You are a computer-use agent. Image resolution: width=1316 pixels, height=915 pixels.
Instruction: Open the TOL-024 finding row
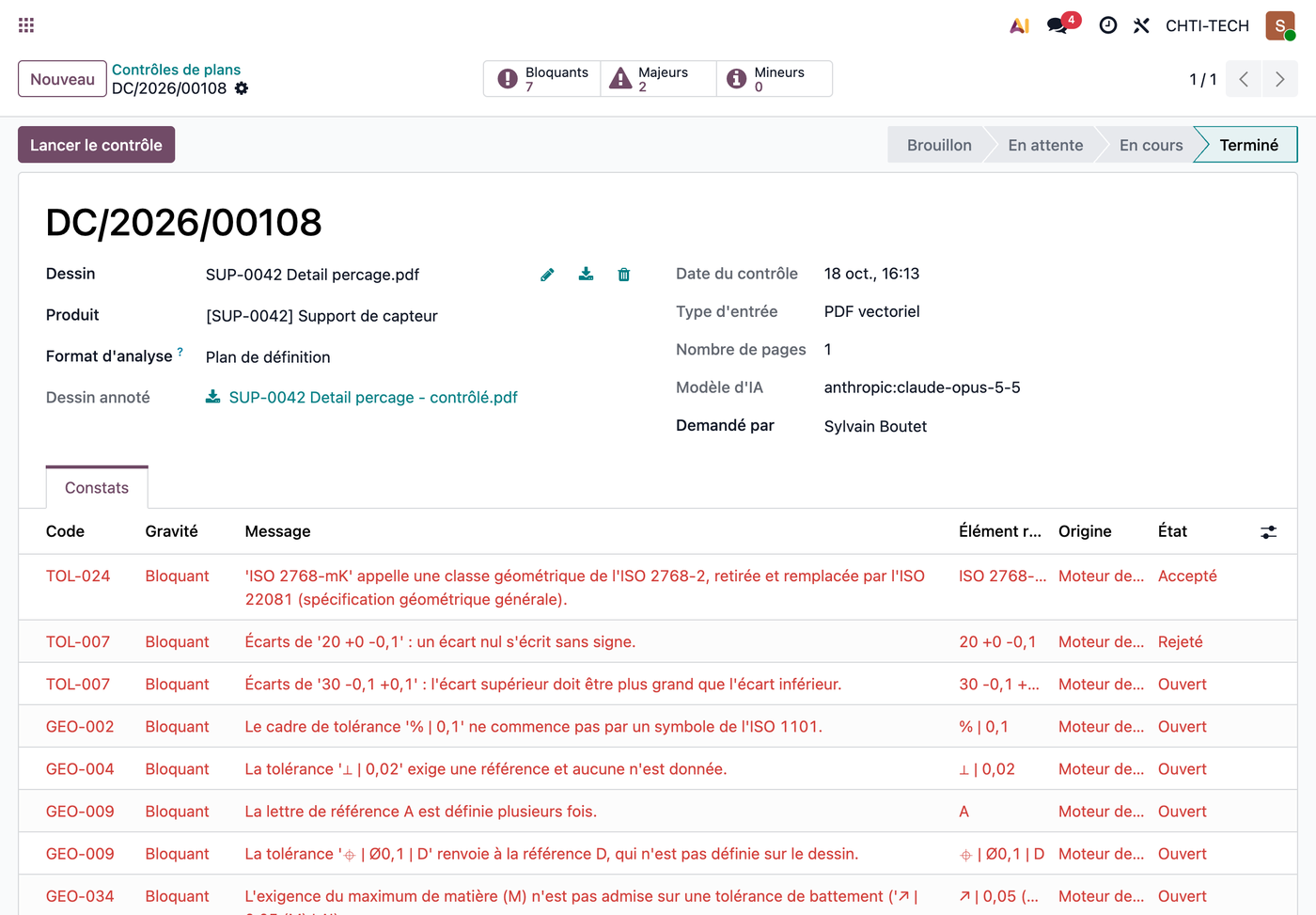pos(658,588)
